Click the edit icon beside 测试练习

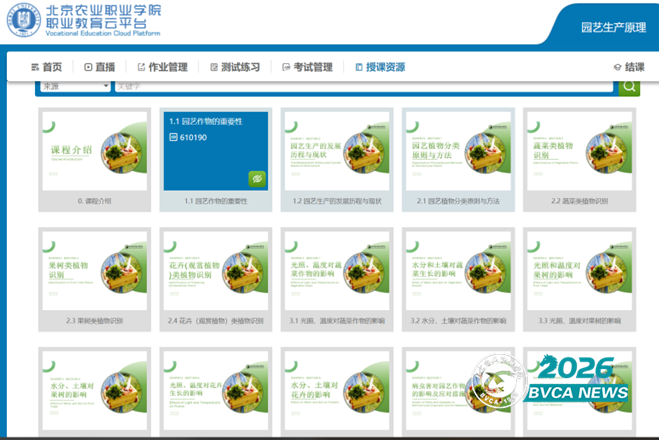point(213,67)
